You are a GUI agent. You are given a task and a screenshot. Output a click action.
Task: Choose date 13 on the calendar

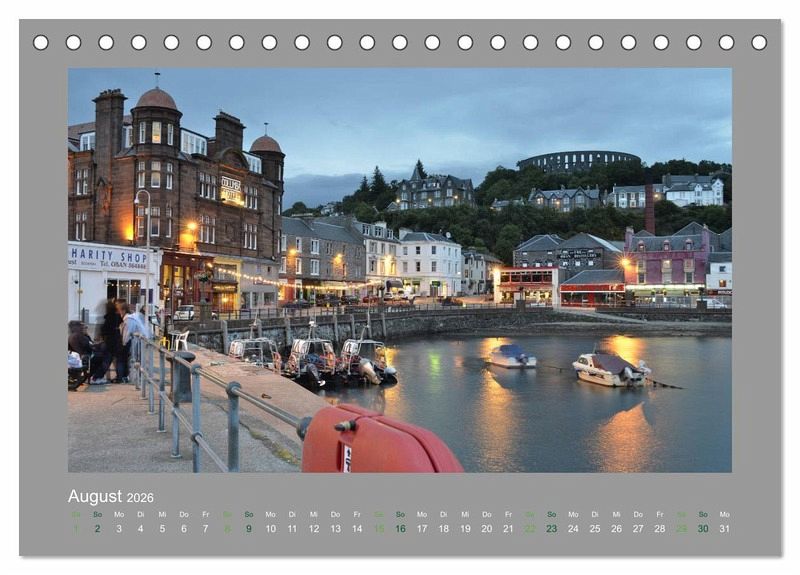[x=335, y=529]
